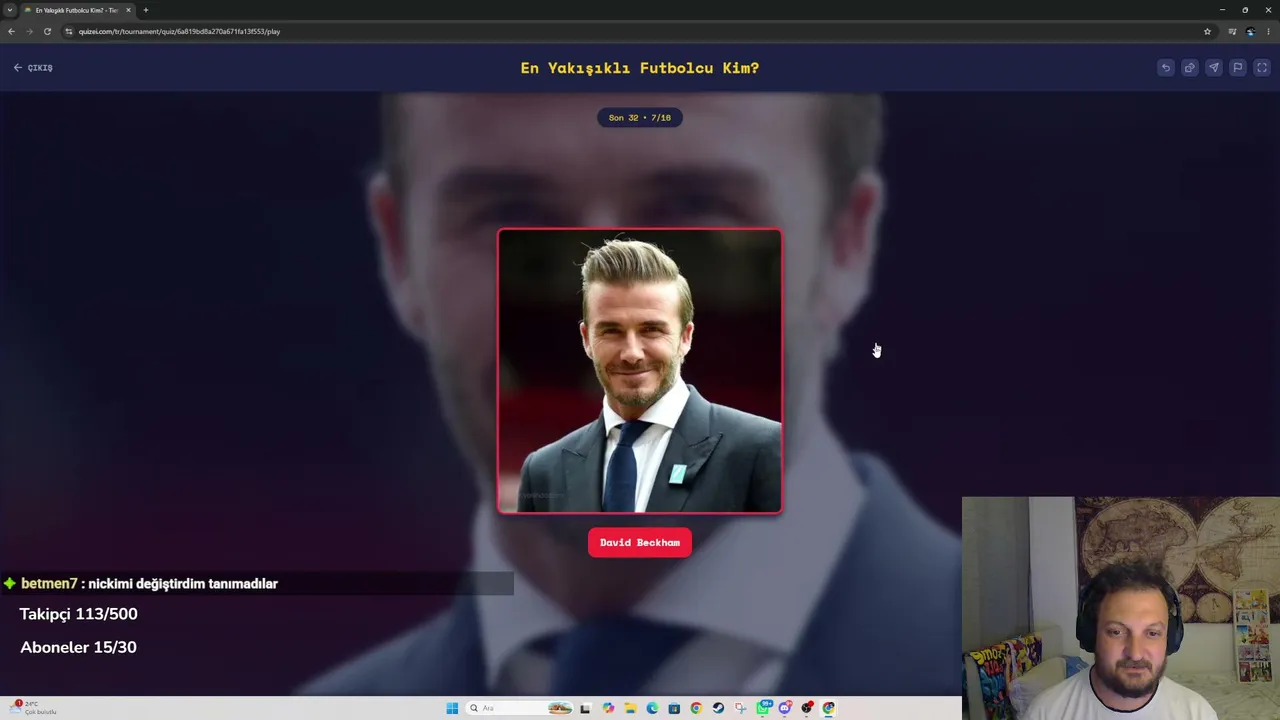This screenshot has width=1280, height=720.
Task: Bookmark this page with the star icon
Action: [1207, 31]
